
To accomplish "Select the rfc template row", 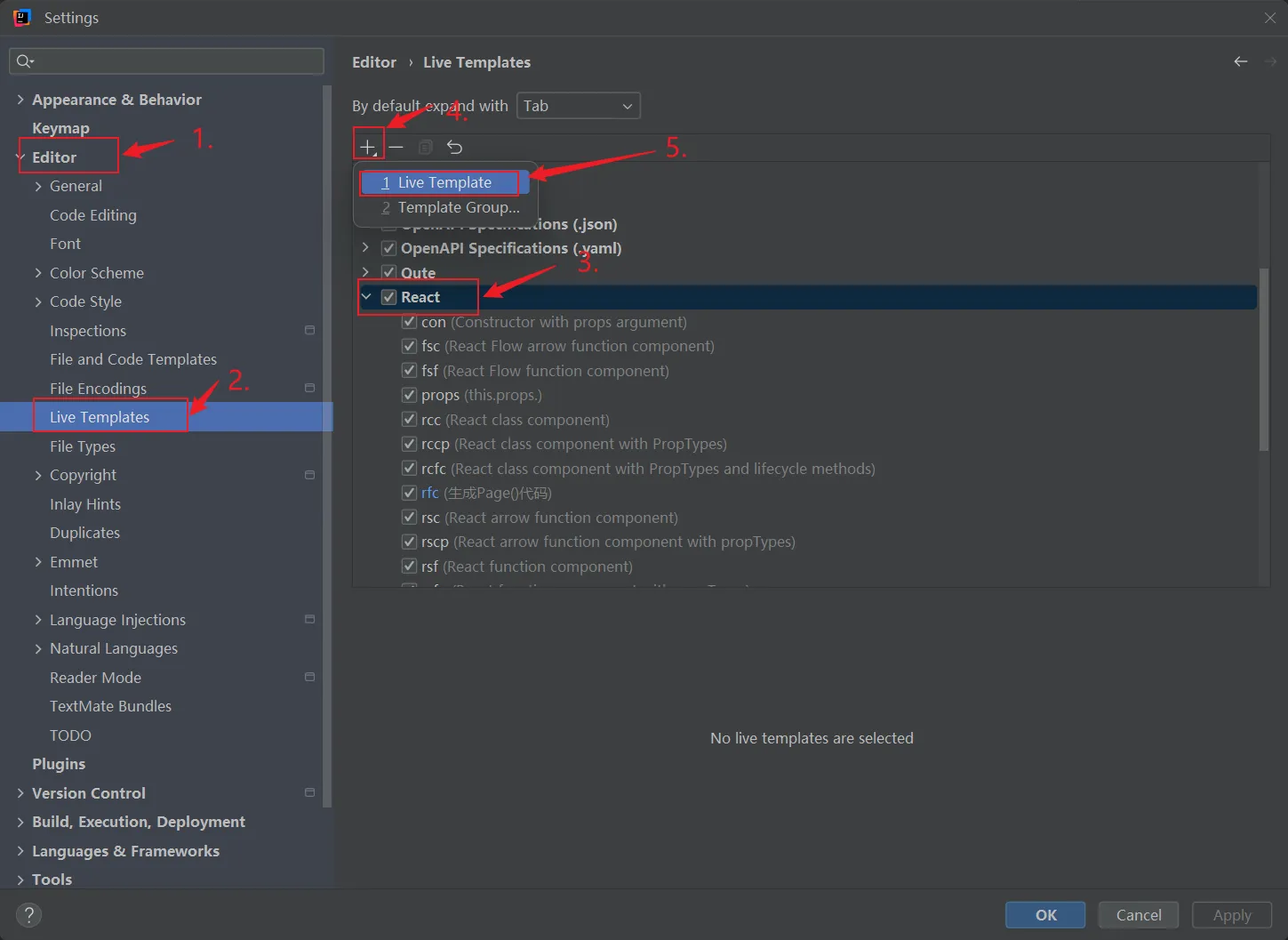I will point(805,493).
